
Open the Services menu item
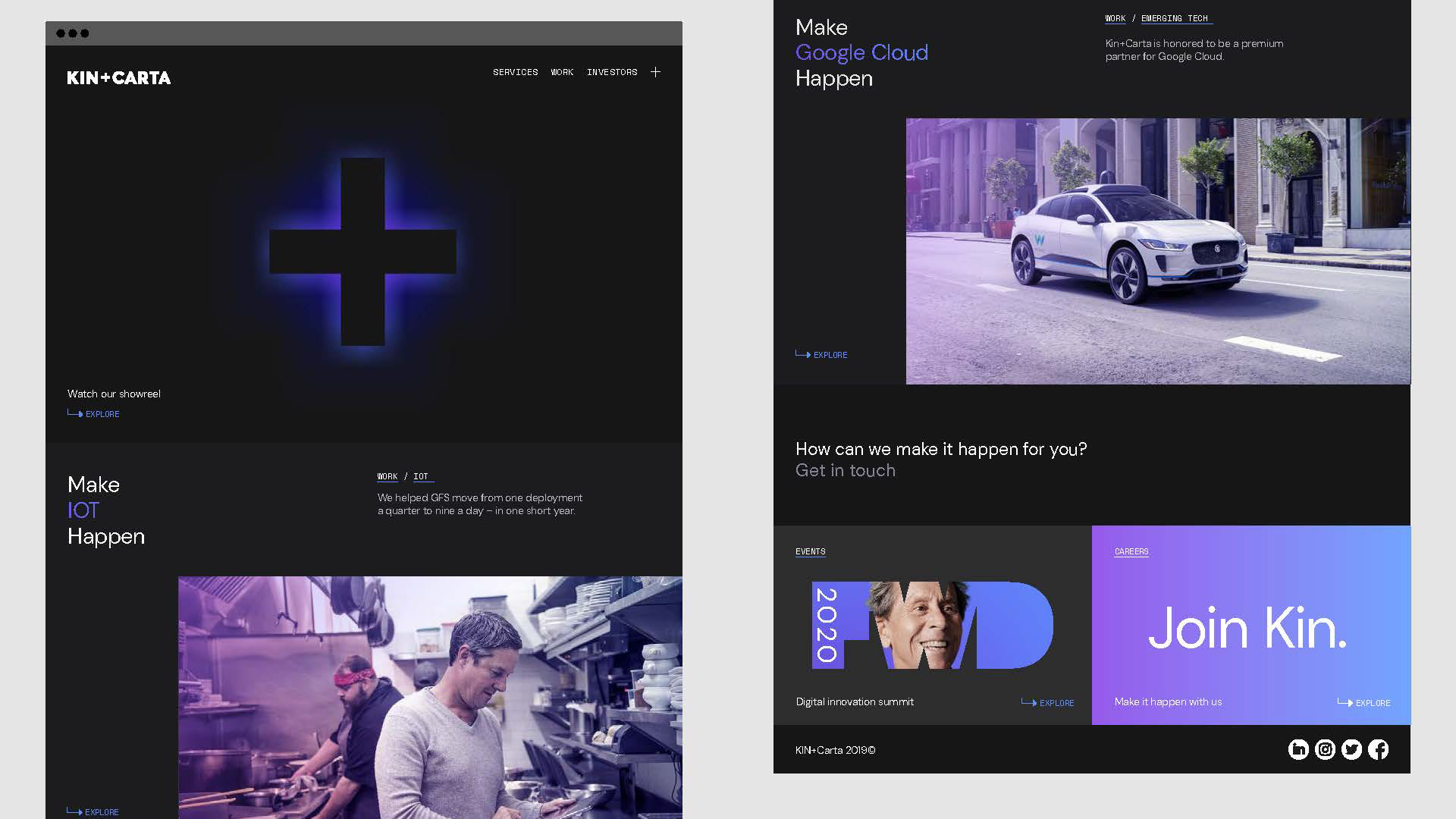(515, 72)
